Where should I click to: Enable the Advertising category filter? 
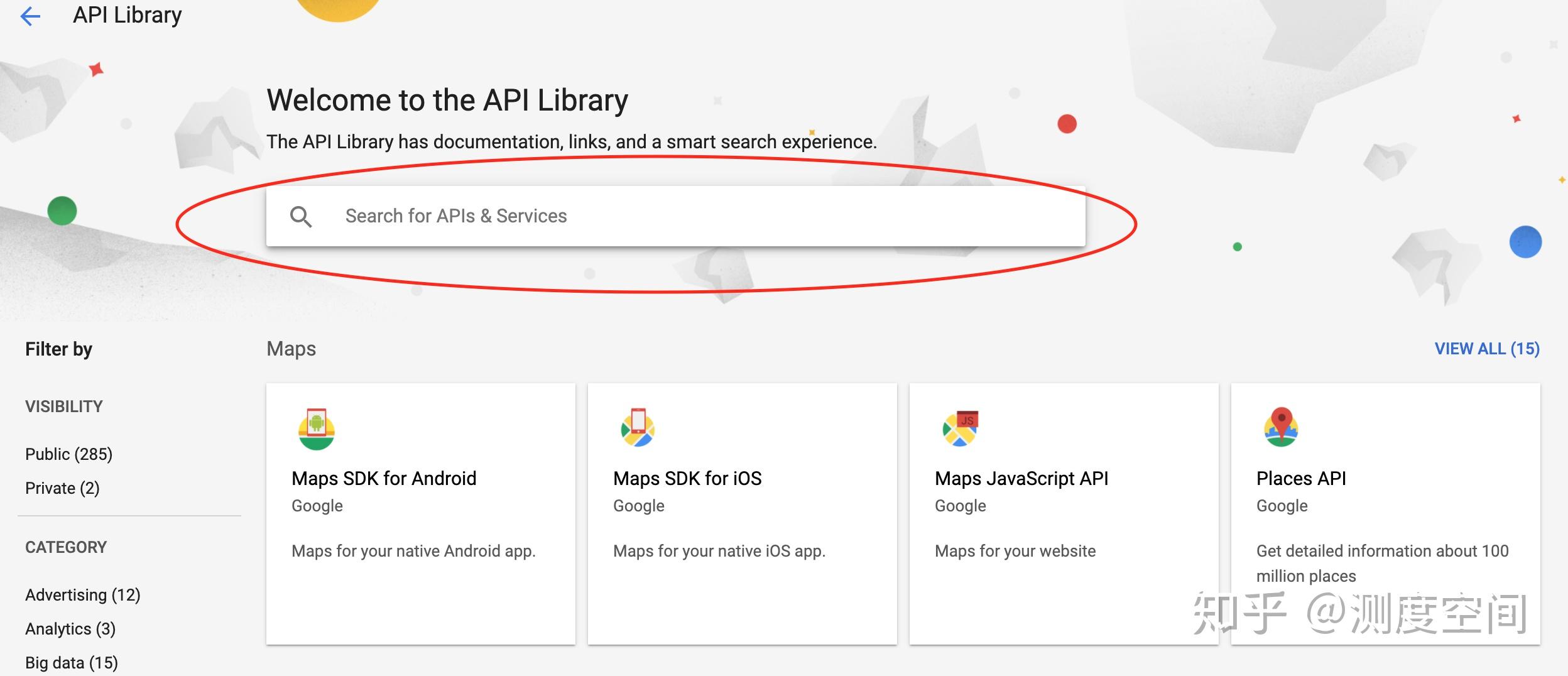click(82, 594)
